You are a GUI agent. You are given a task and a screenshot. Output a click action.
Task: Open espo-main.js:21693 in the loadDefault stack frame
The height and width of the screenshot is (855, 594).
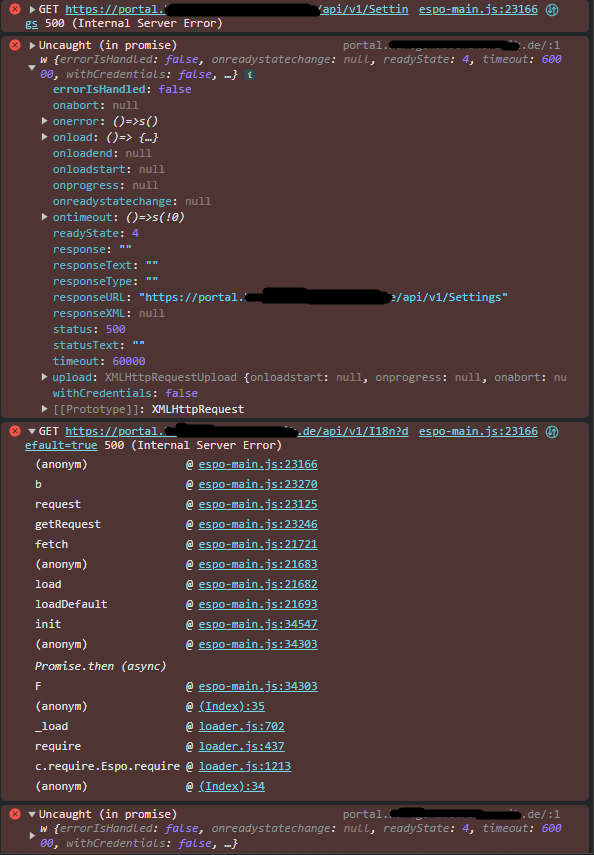[258, 604]
